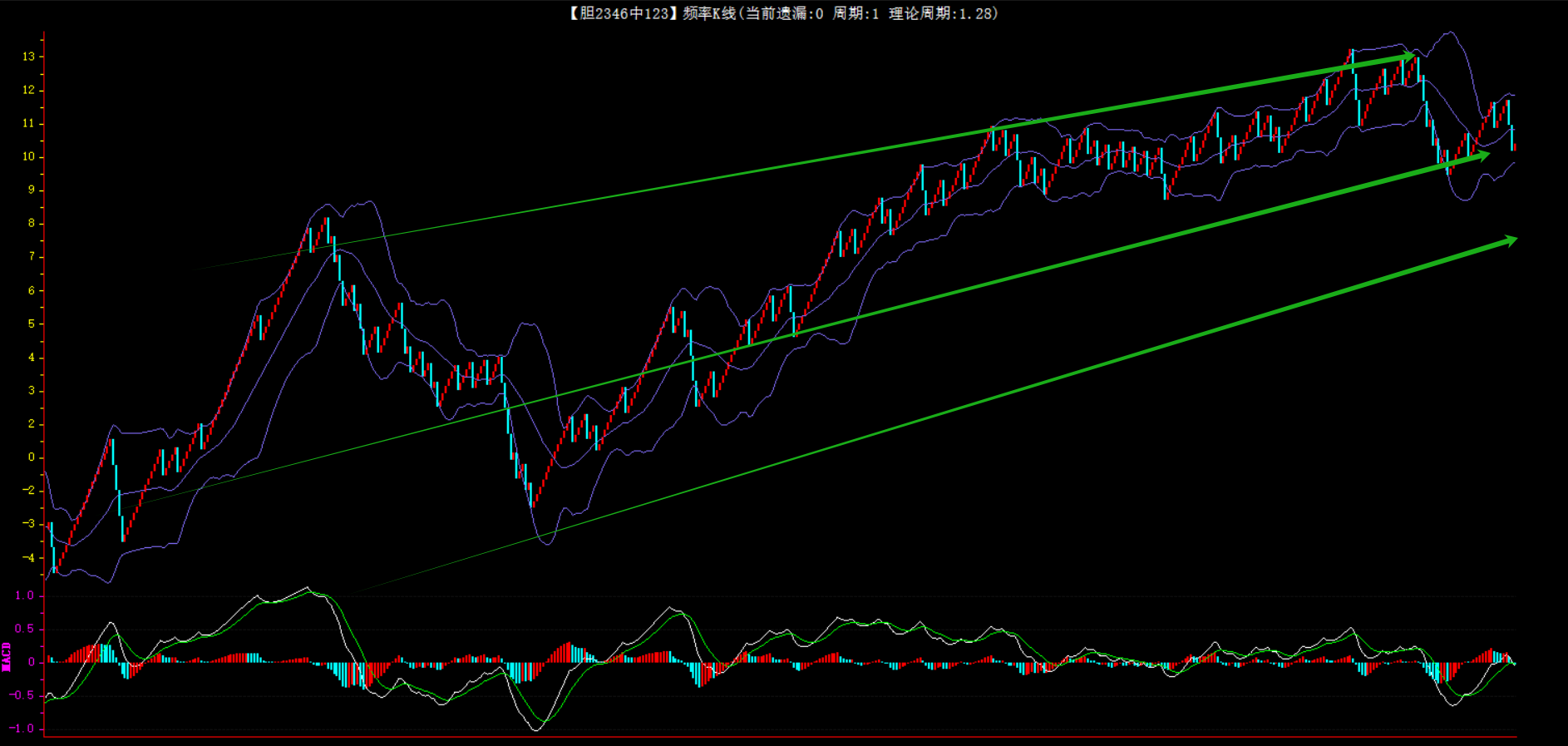Click the 1.0 label on MACD axis
The height and width of the screenshot is (746, 1568).
pyautogui.click(x=24, y=595)
